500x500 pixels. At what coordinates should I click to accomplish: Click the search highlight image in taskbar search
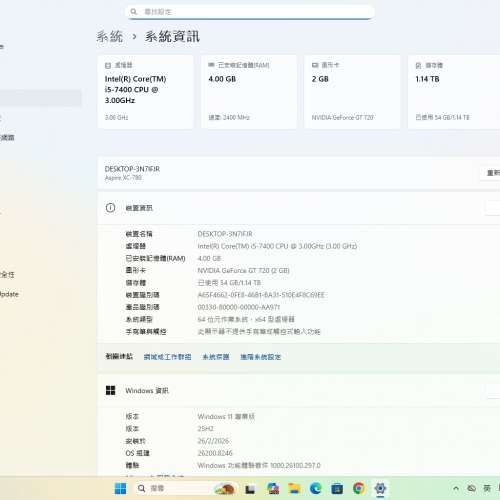pyautogui.click(x=224, y=489)
